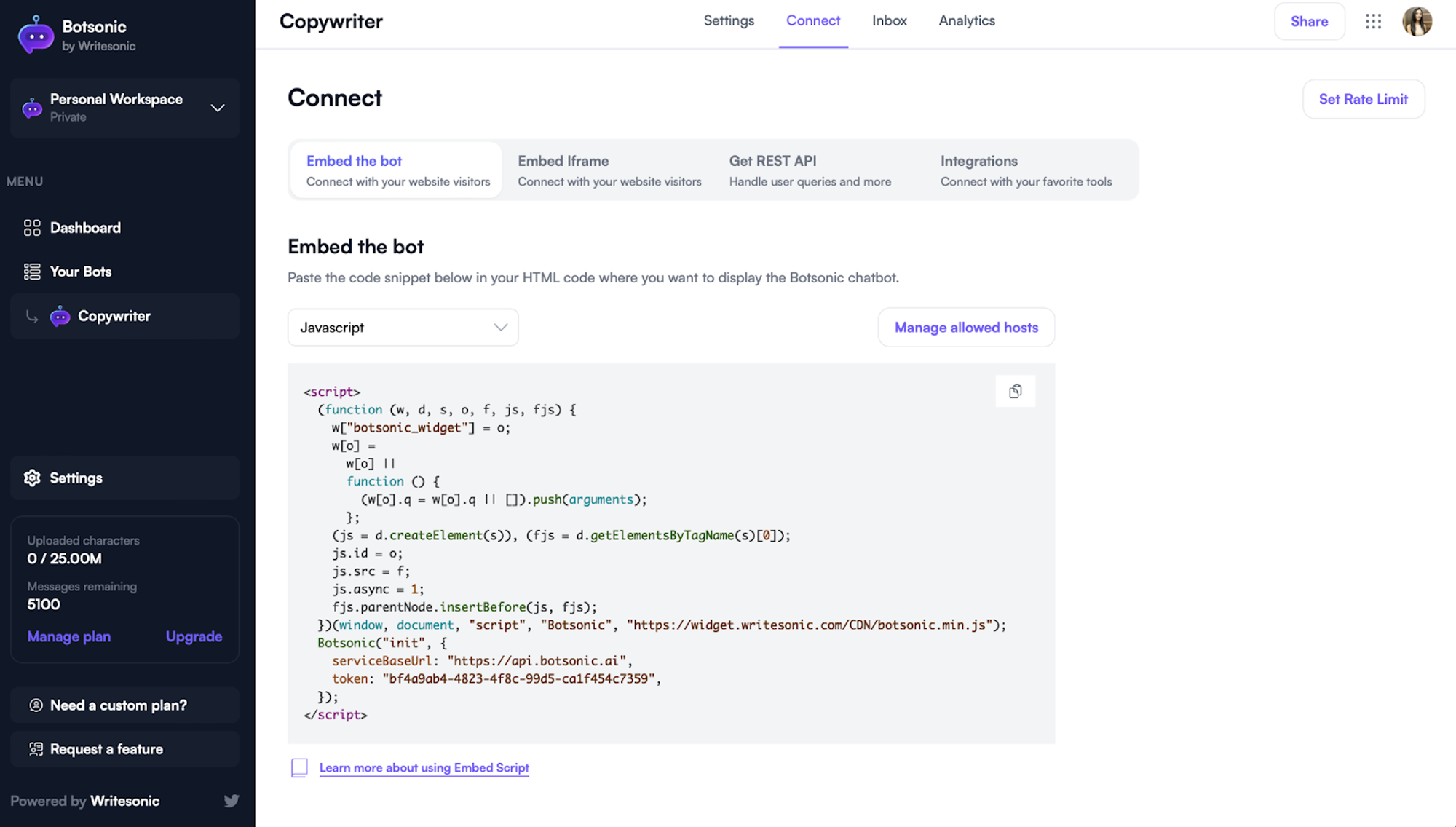Screen dimensions: 1456x827
Task: Open the Dashboard from the sidebar
Action: point(85,227)
